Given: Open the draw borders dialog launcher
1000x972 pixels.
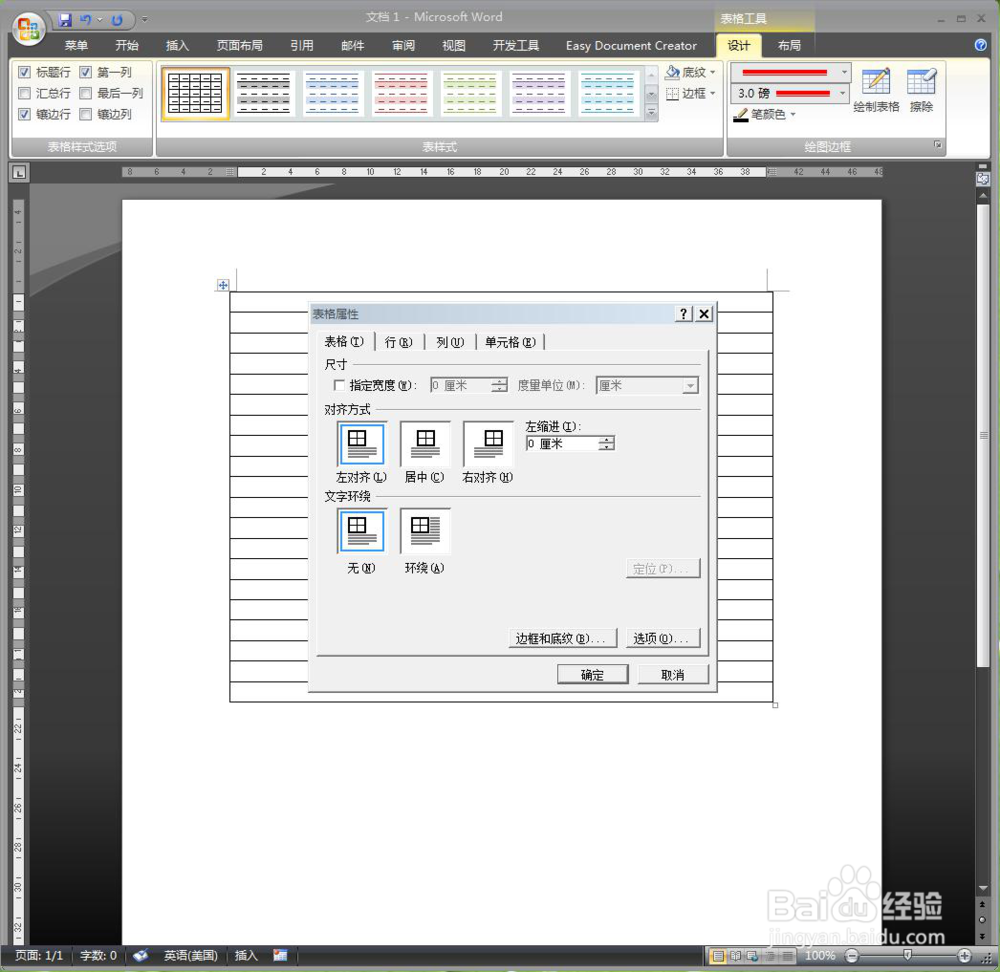Looking at the screenshot, I should (x=938, y=145).
